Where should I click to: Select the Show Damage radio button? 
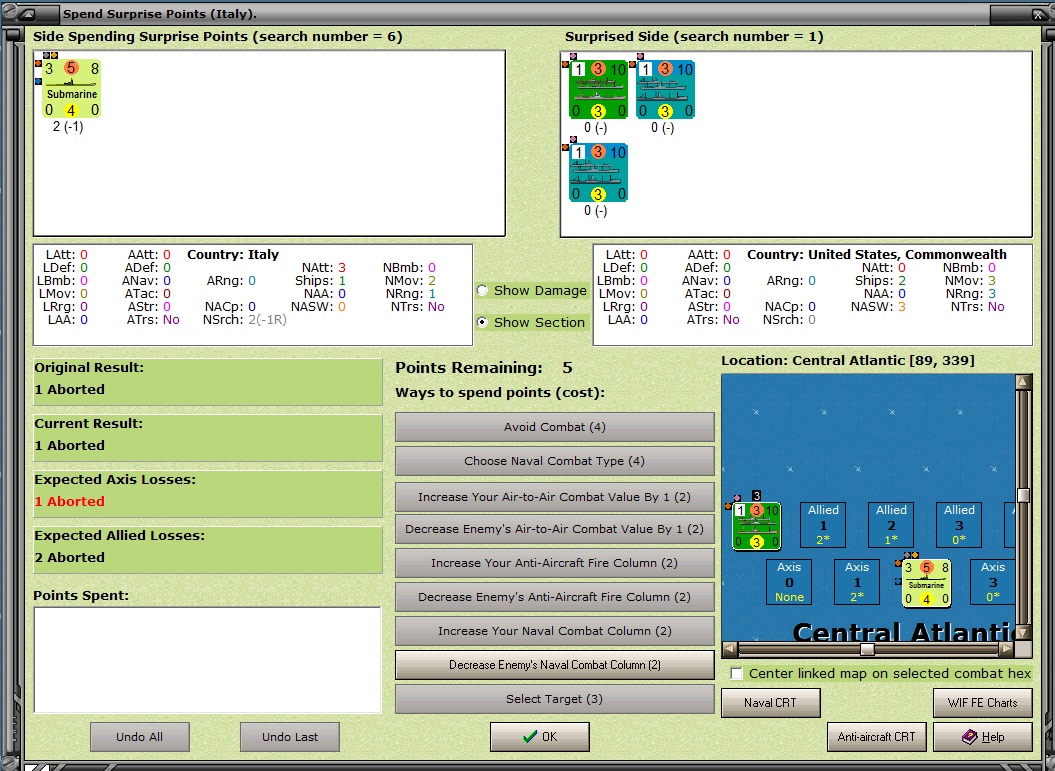[482, 291]
